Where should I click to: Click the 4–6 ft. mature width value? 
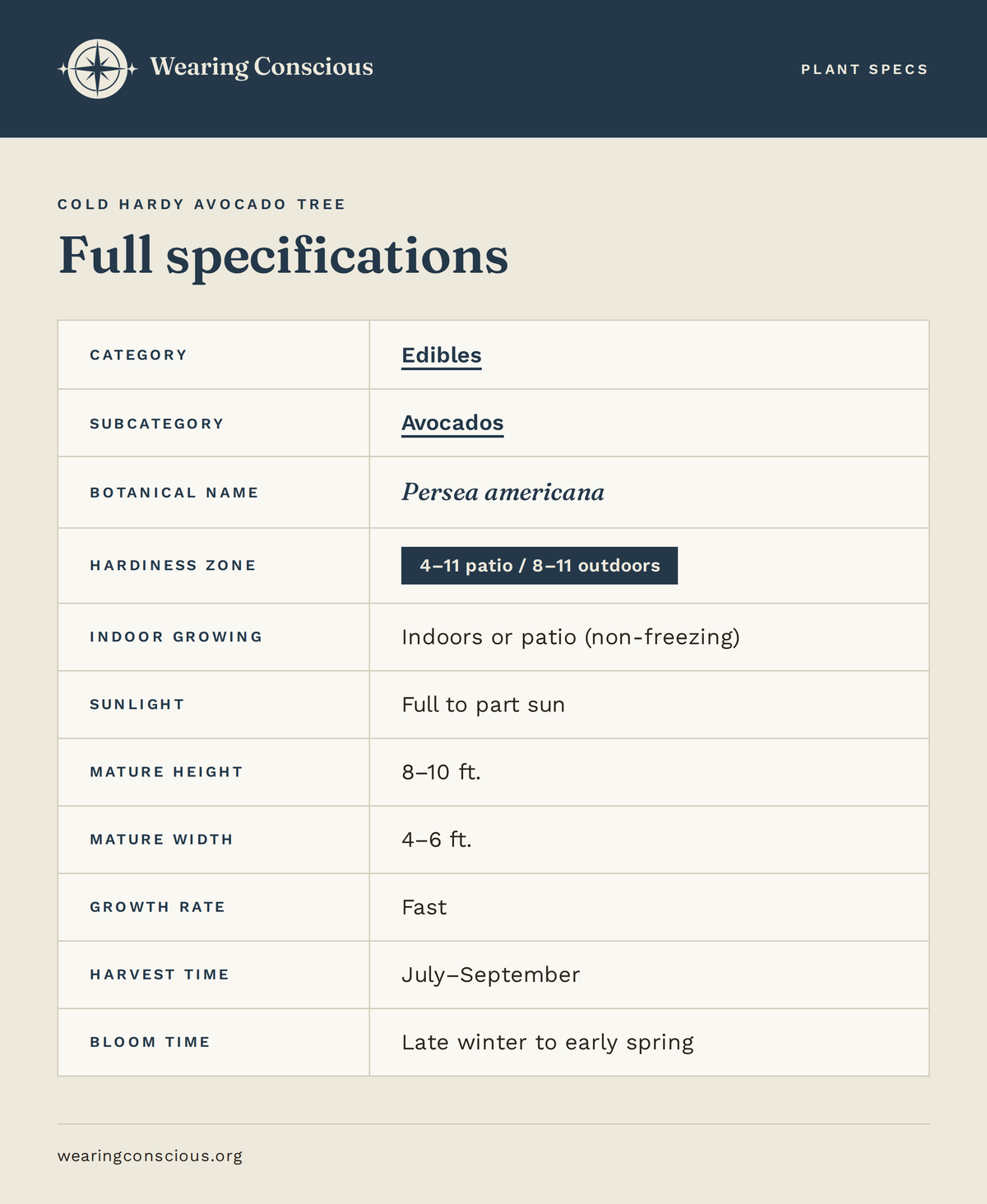[437, 840]
